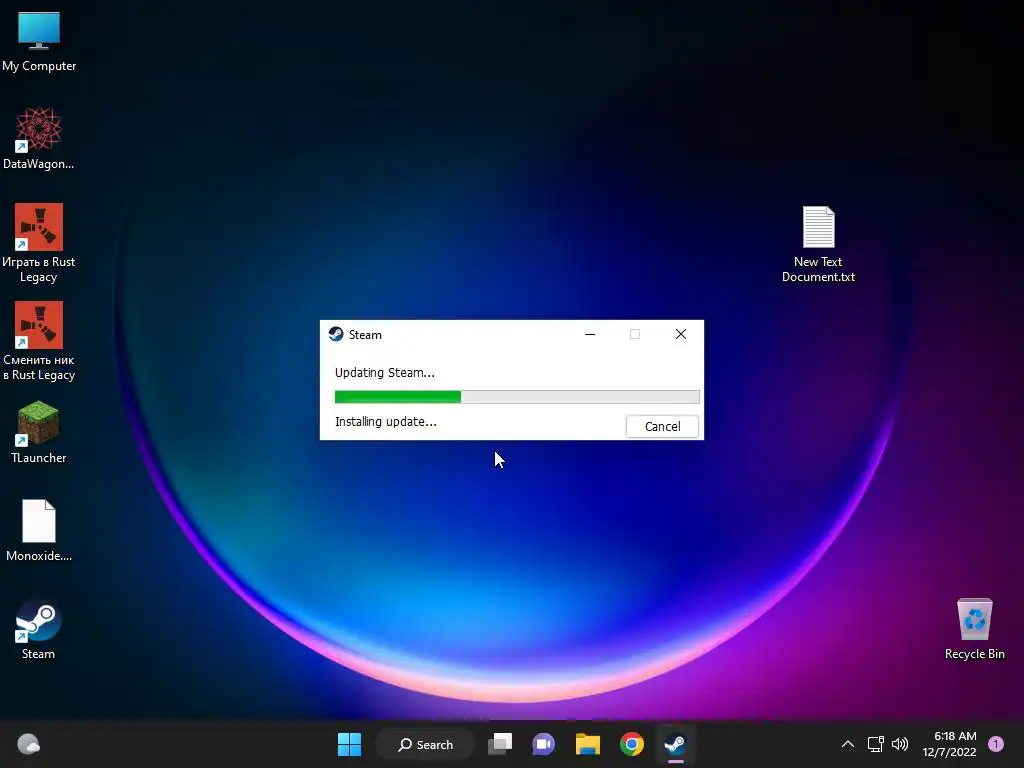Click the "Installing update..." status text
Screen dimensions: 1024x768
coord(385,421)
